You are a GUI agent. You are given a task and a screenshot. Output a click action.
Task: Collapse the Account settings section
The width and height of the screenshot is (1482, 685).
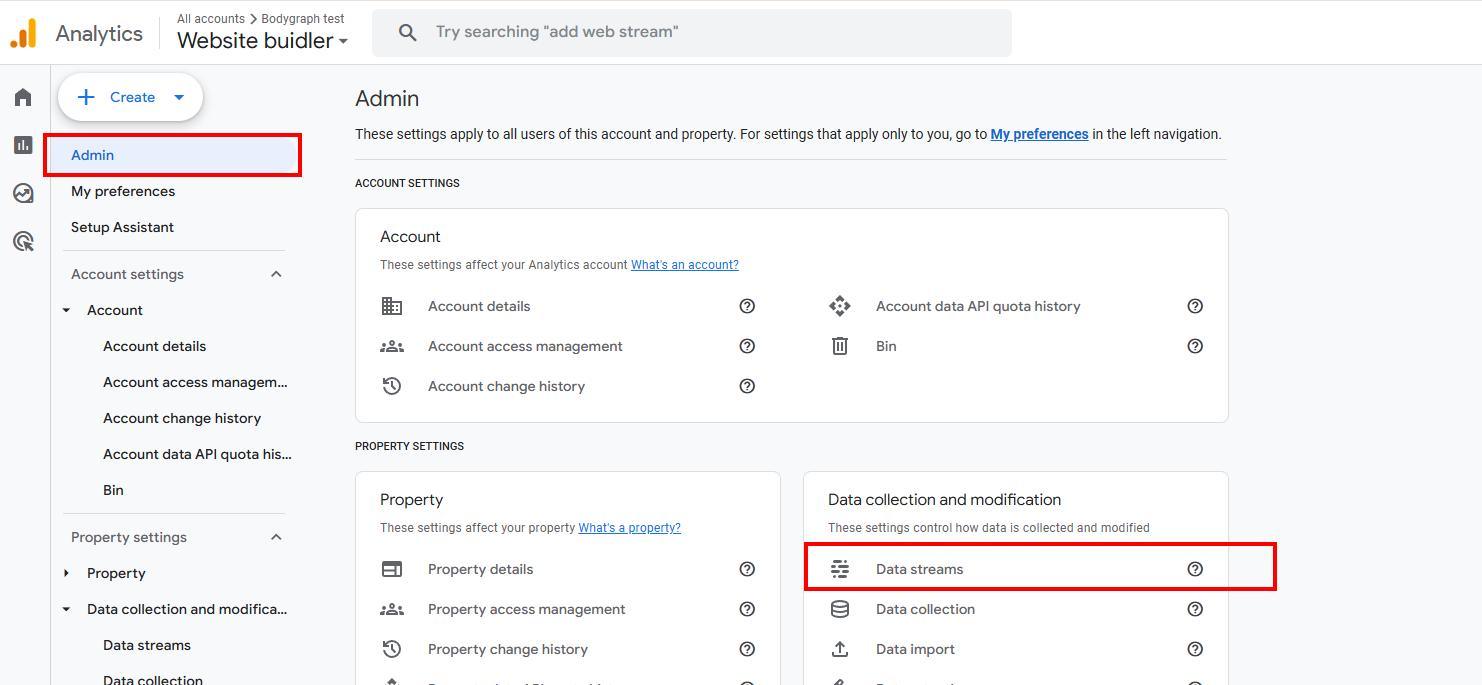click(x=276, y=274)
